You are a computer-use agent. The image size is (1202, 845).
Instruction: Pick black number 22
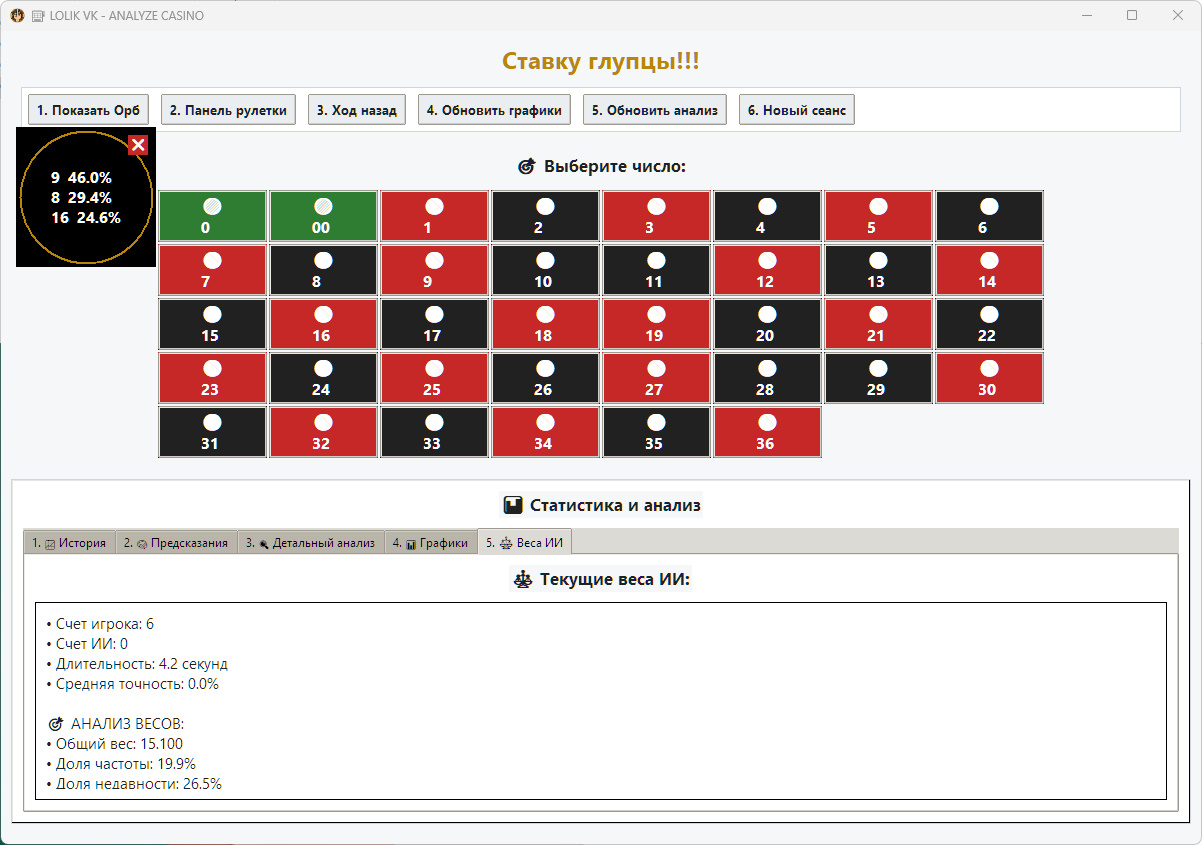(989, 324)
